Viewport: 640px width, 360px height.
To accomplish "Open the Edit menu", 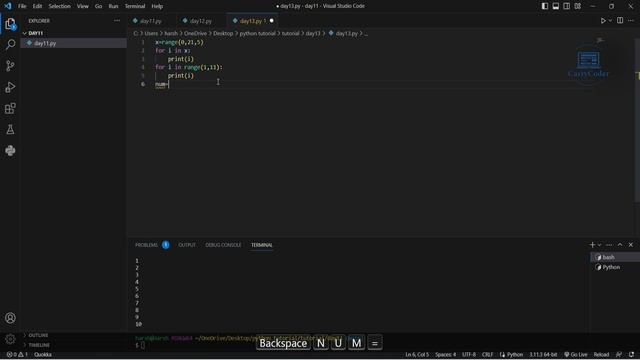I will pyautogui.click(x=37, y=6).
